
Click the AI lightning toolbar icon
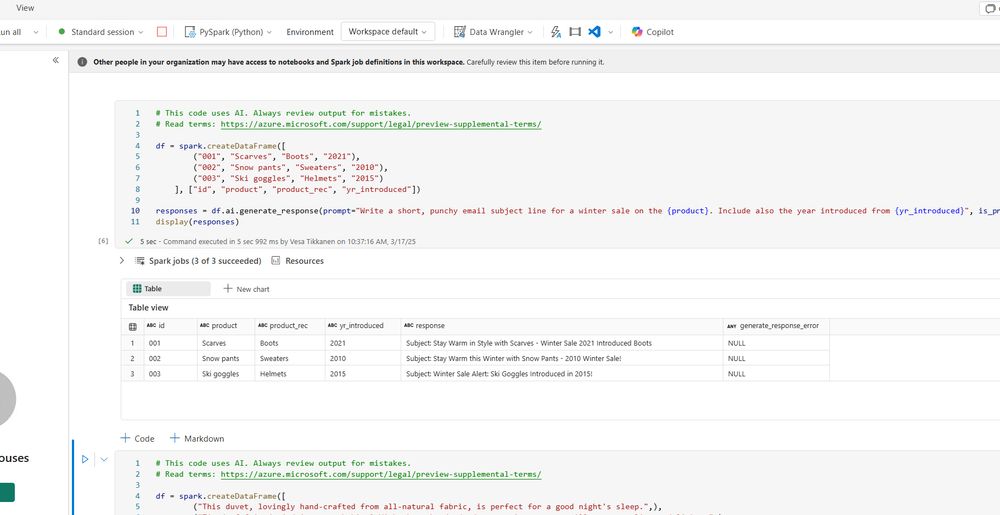[x=555, y=32]
